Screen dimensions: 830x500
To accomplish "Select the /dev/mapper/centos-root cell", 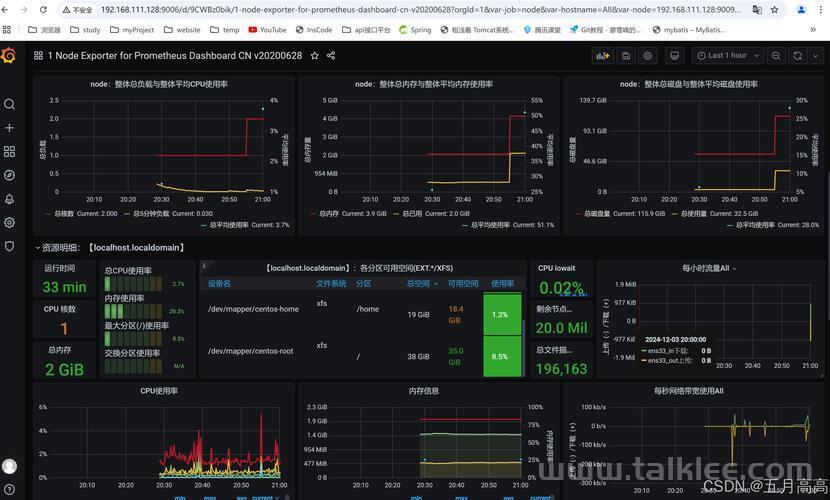I will [250, 351].
